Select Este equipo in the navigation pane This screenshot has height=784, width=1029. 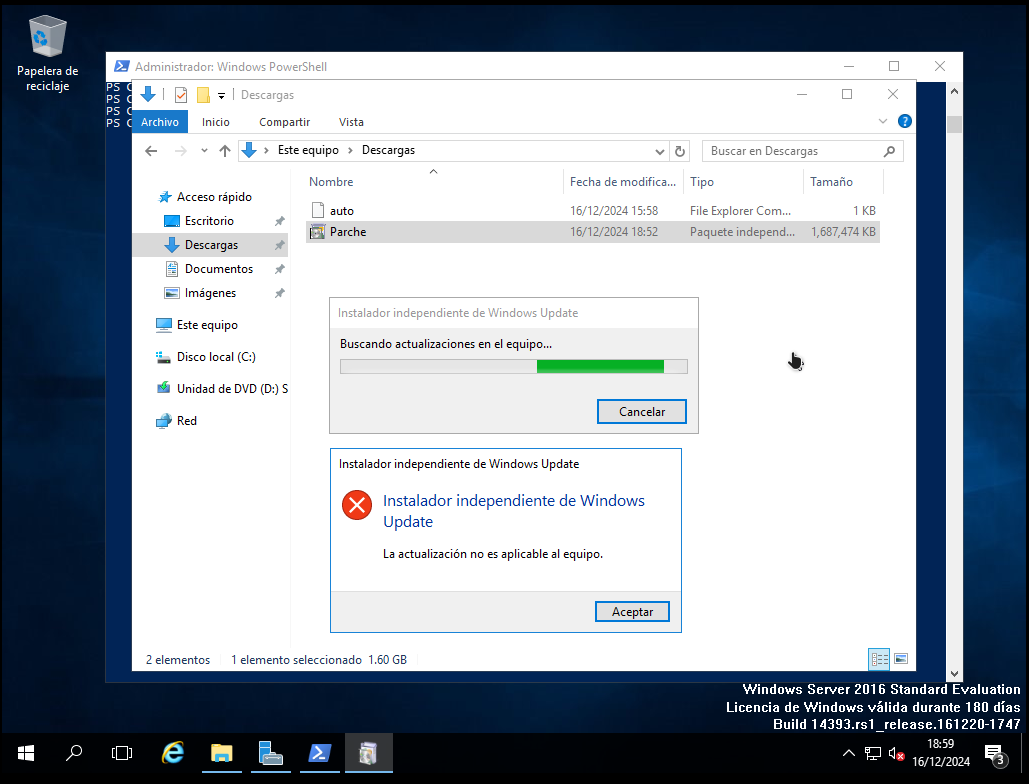(207, 325)
